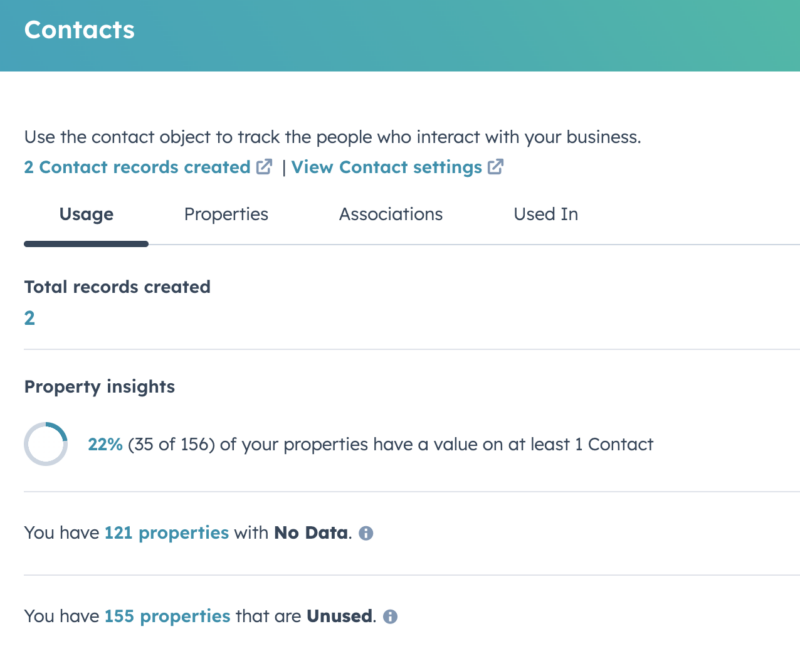Click the 22% properties link
Image resolution: width=800 pixels, height=656 pixels.
105,444
